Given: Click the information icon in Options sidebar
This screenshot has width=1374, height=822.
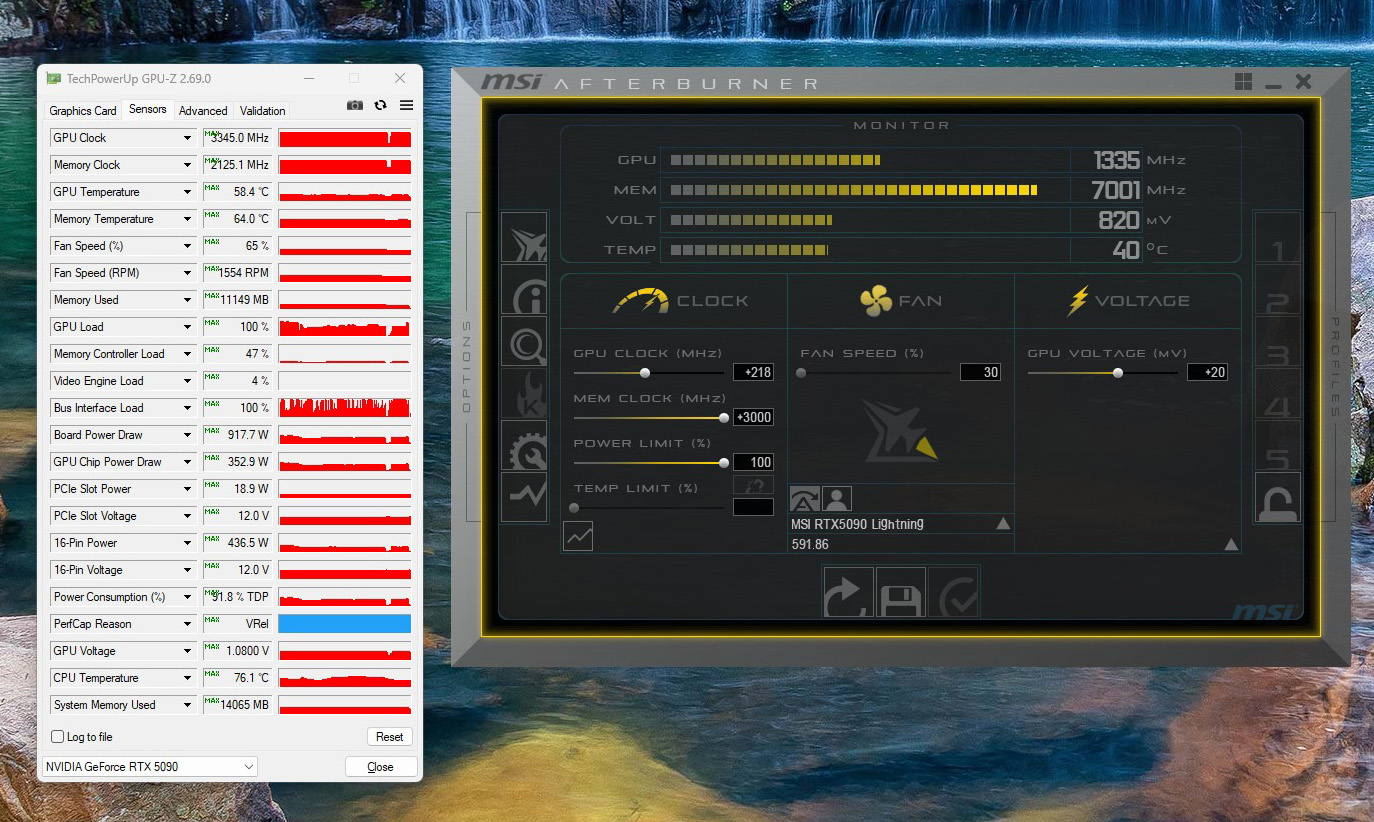Looking at the screenshot, I should (x=524, y=290).
